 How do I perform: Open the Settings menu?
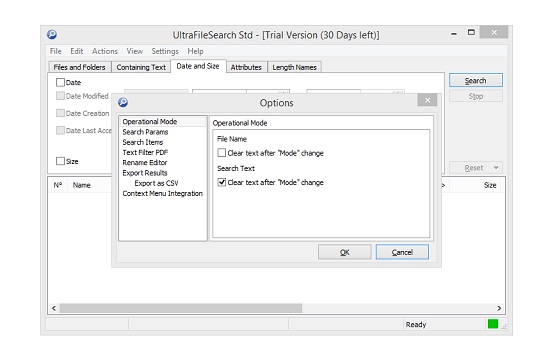pos(165,51)
